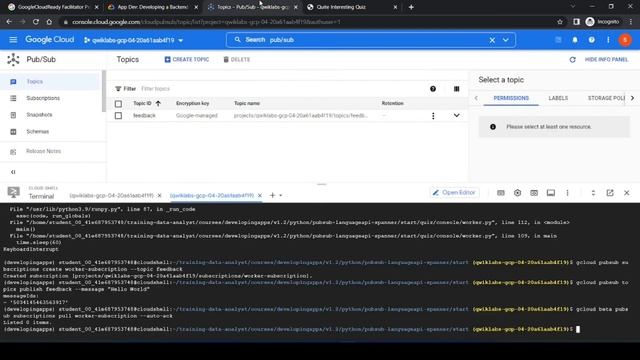The width and height of the screenshot is (640, 360).
Task: Click Hide Info Panel
Action: tap(606, 60)
